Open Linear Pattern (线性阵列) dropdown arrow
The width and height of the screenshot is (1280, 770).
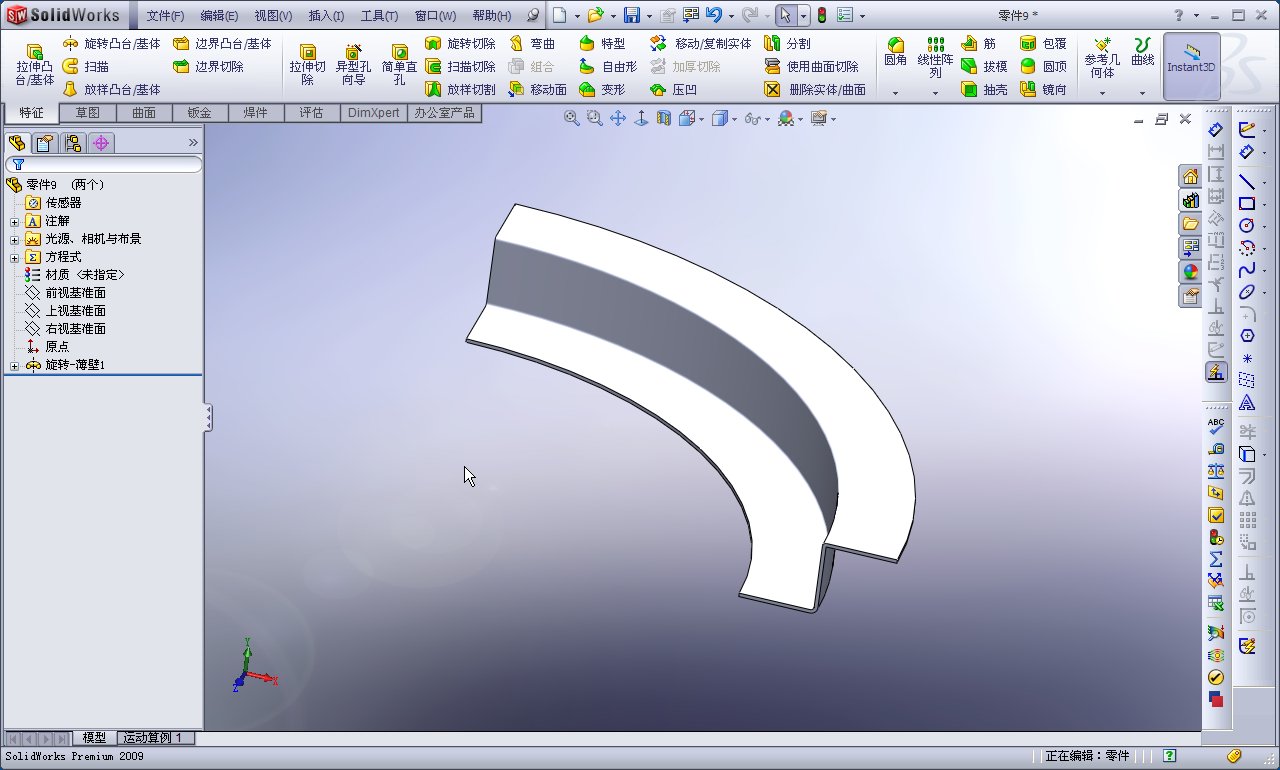(x=935, y=93)
